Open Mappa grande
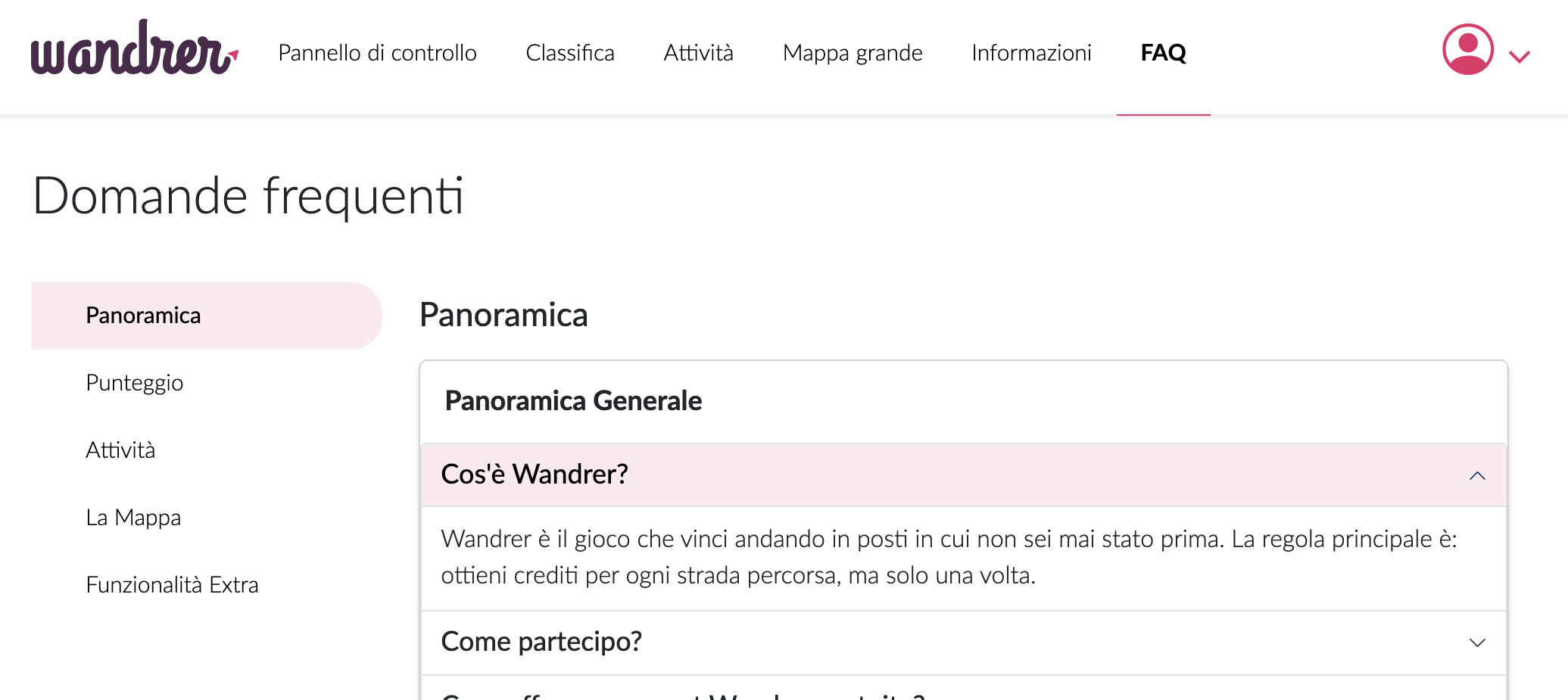Screen dimensions: 1568x700 pos(853,53)
